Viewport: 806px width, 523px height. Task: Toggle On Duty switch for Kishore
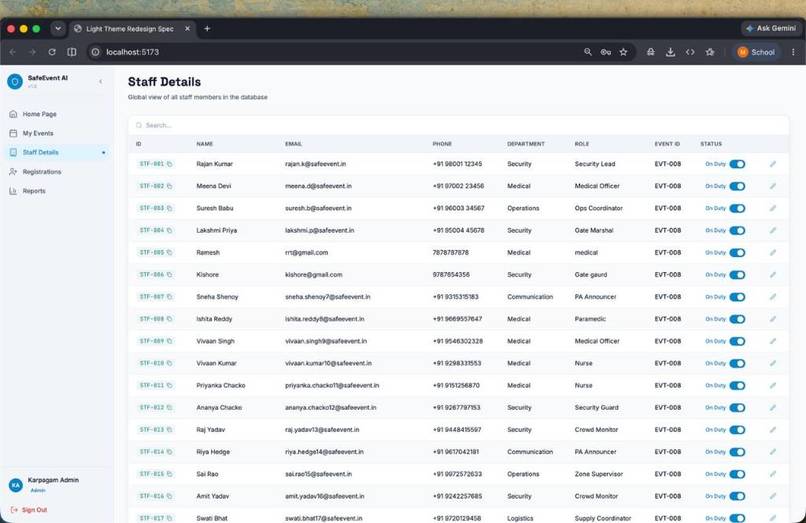pos(737,275)
